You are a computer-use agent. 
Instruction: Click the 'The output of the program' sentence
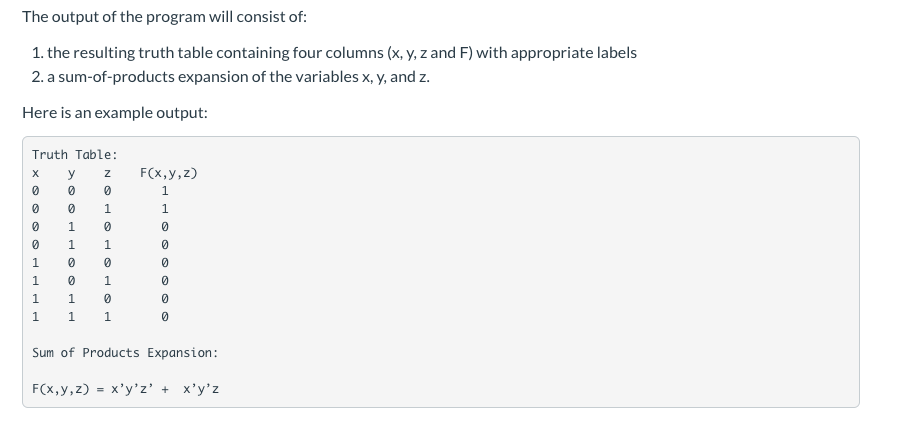(x=164, y=16)
